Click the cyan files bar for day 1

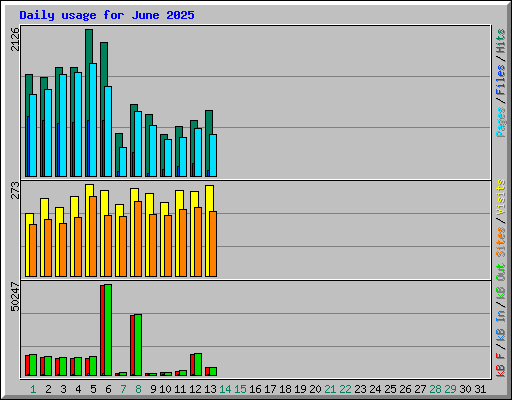pos(33,135)
